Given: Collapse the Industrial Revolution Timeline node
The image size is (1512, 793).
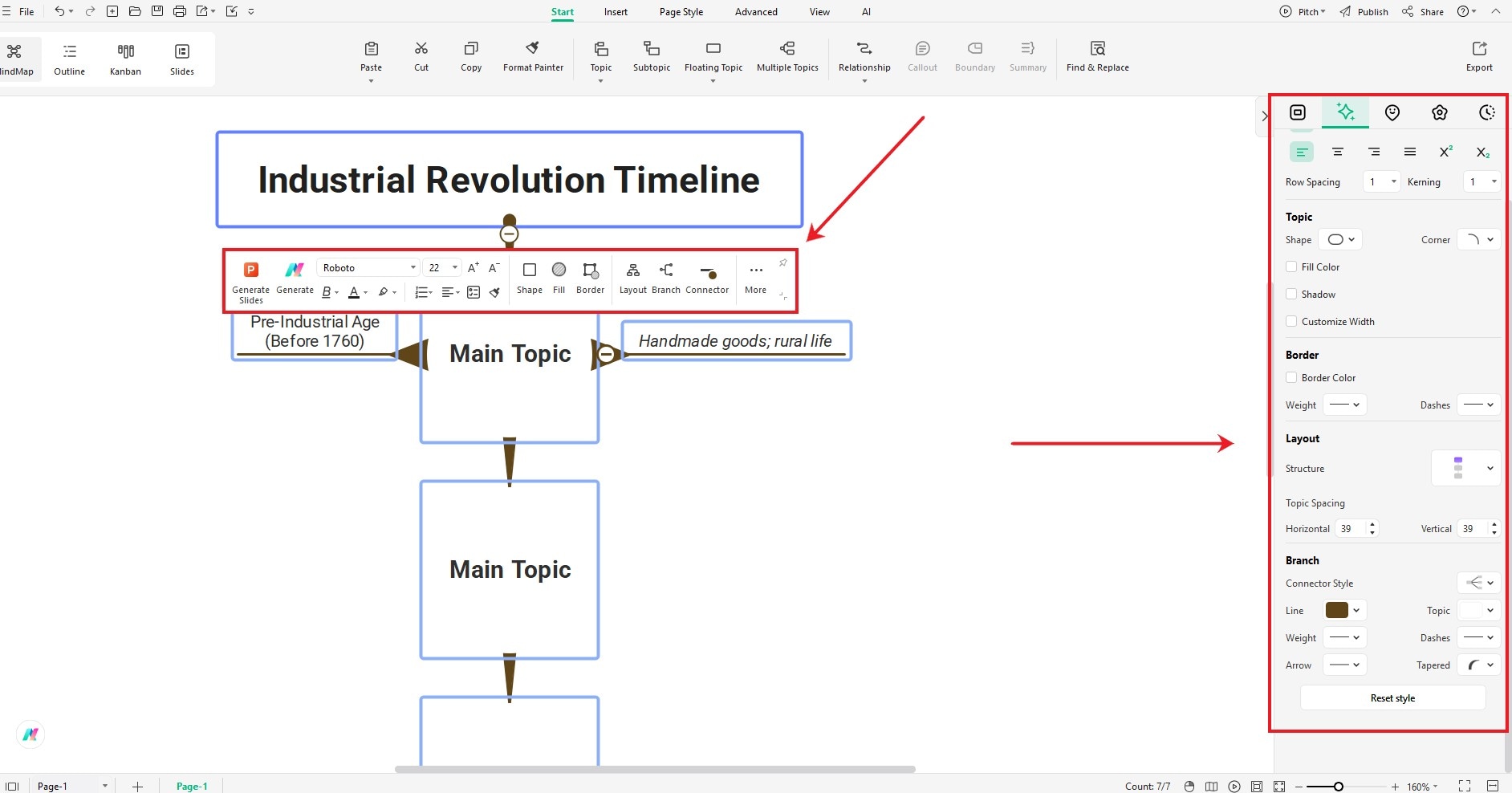Looking at the screenshot, I should tap(509, 234).
